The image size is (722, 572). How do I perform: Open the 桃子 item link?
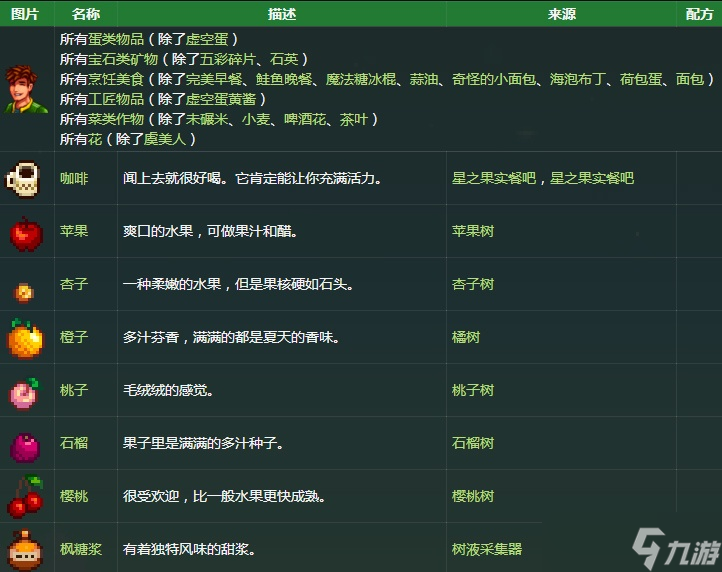[74, 390]
